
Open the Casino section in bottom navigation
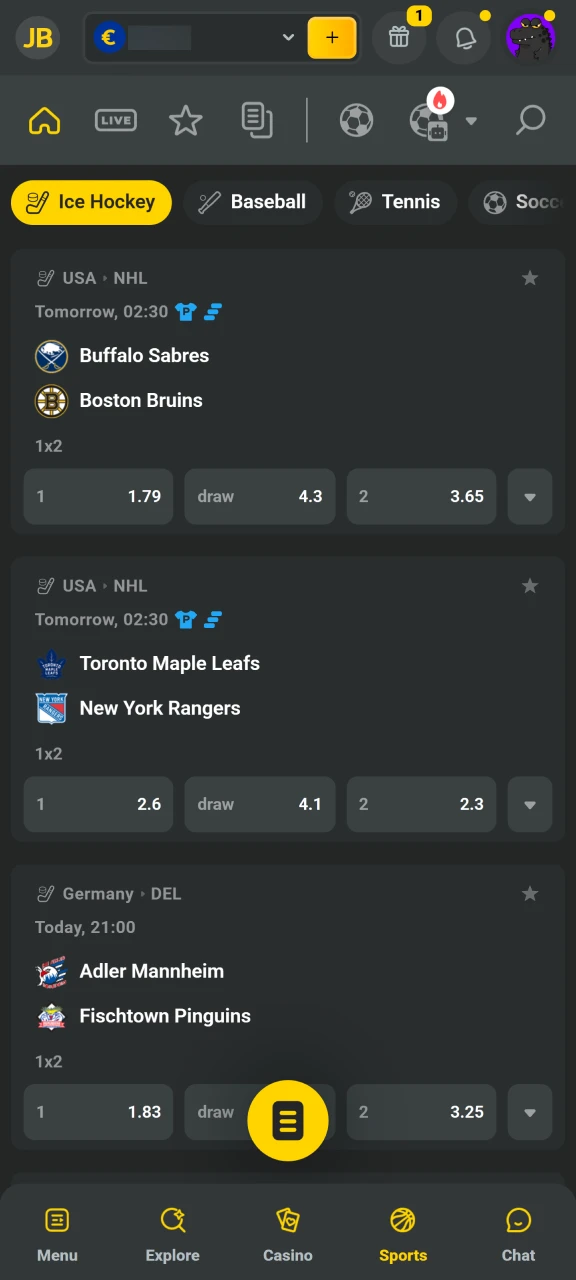pyautogui.click(x=288, y=1233)
